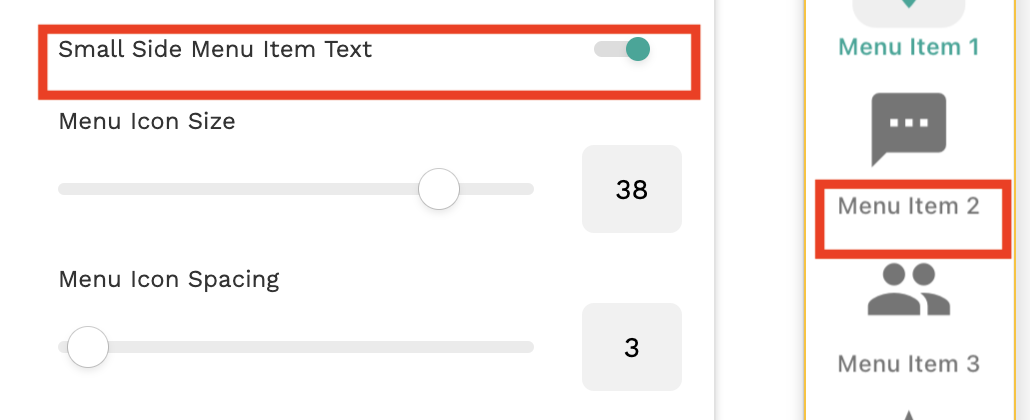Click the chat bubble icon above Menu Item 2

click(908, 127)
